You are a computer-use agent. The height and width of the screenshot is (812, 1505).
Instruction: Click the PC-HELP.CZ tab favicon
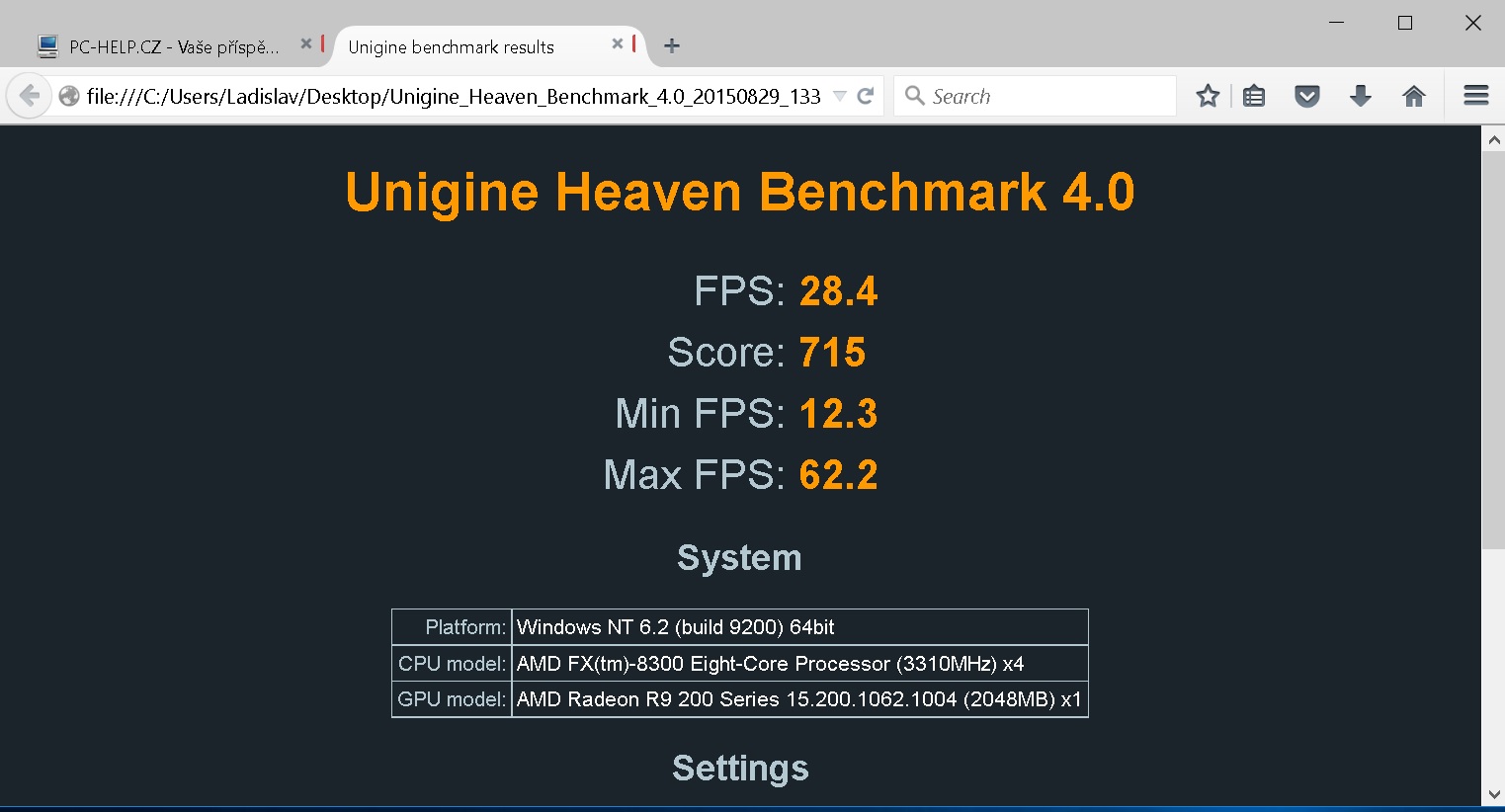[47, 46]
